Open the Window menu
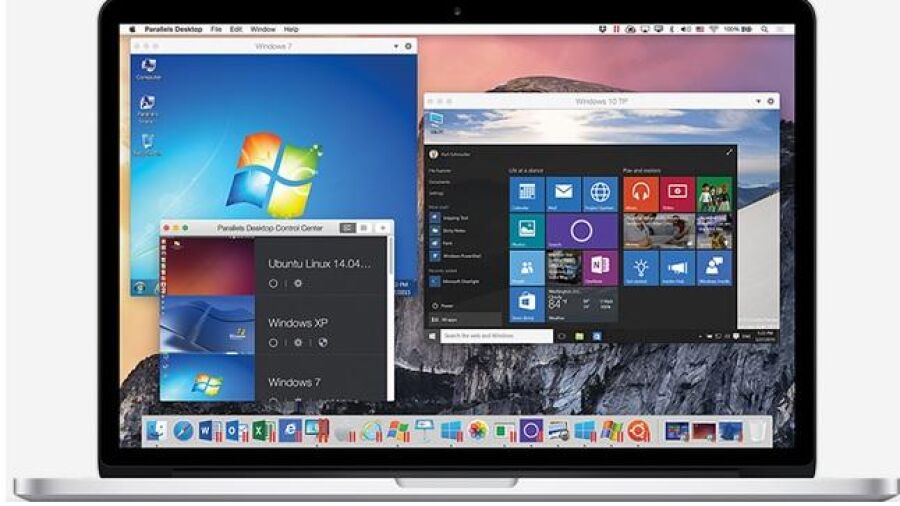This screenshot has height=506, width=900. 263,29
